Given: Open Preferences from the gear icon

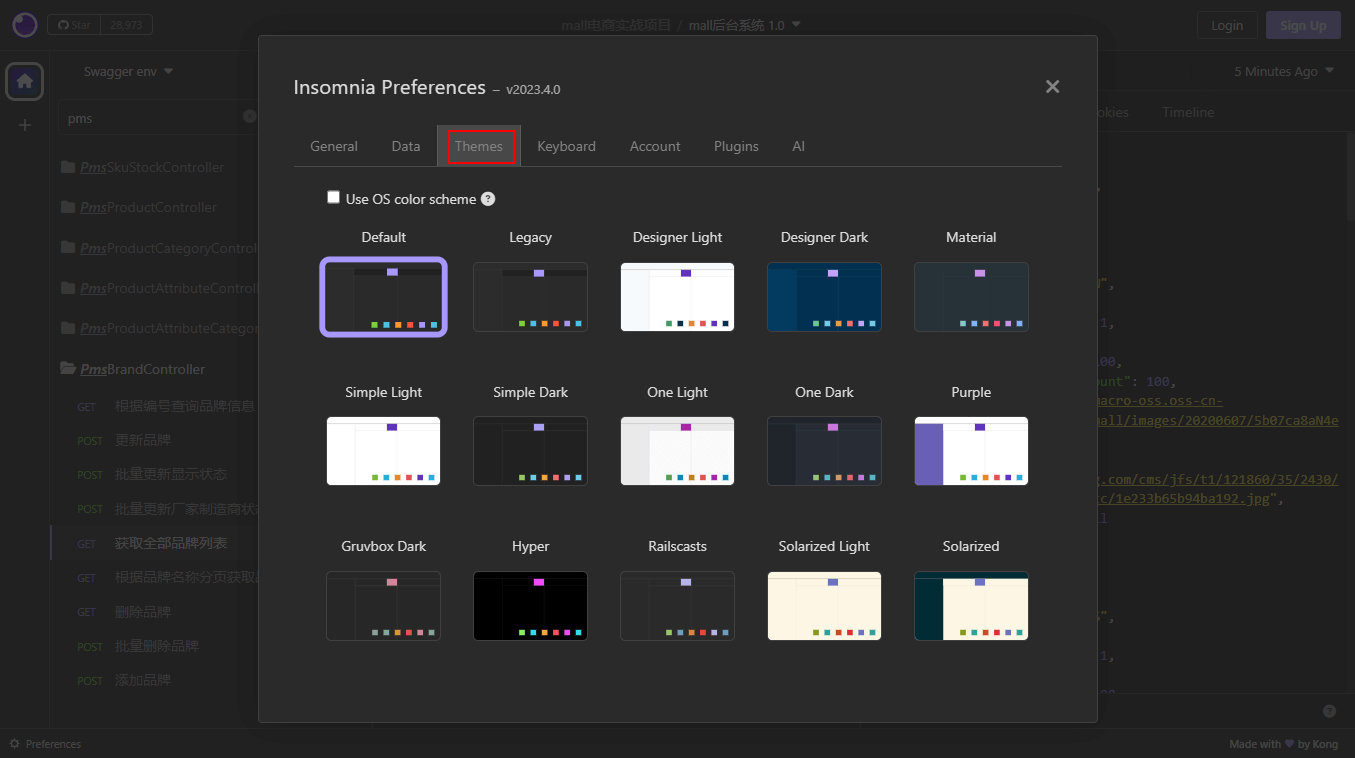Looking at the screenshot, I should pos(14,744).
